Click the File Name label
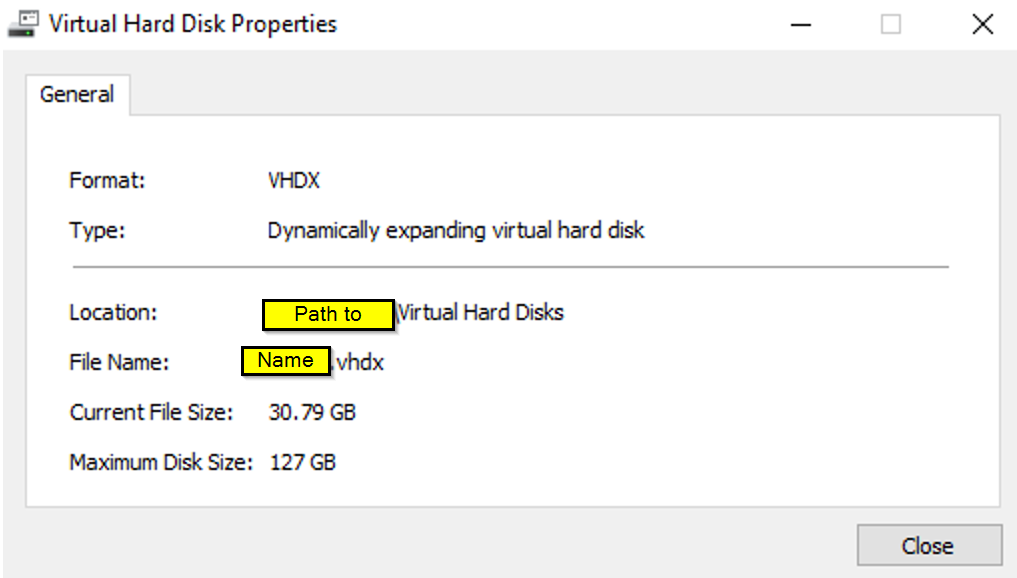 [119, 362]
